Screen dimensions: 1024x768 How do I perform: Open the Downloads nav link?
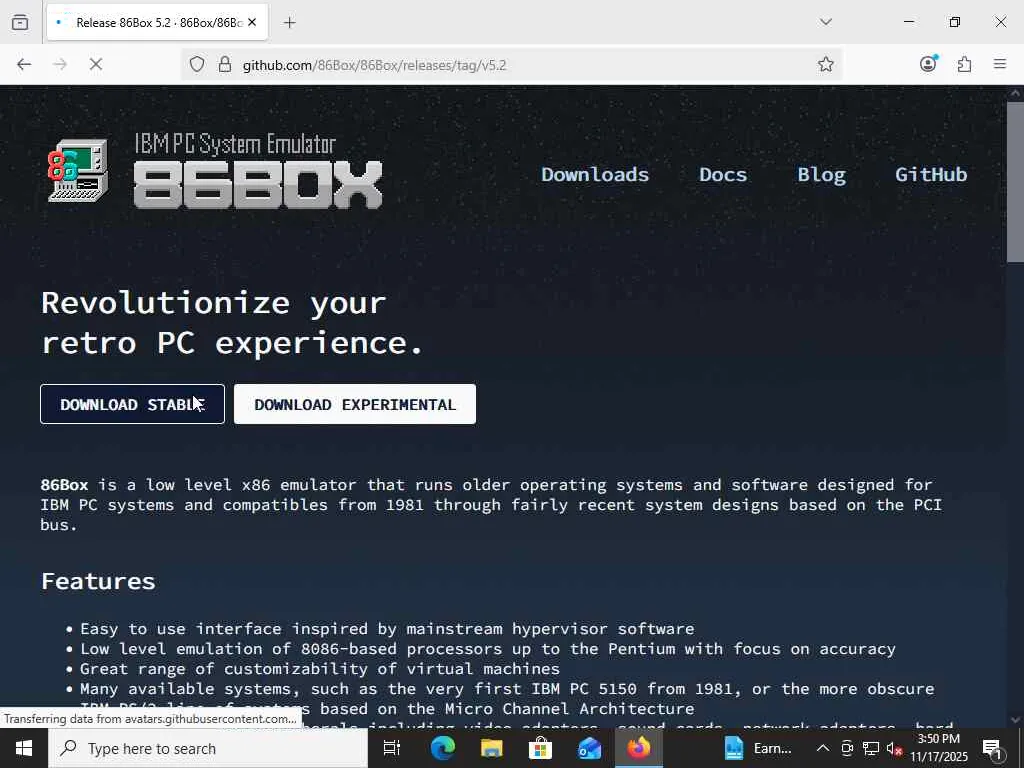[x=595, y=174]
